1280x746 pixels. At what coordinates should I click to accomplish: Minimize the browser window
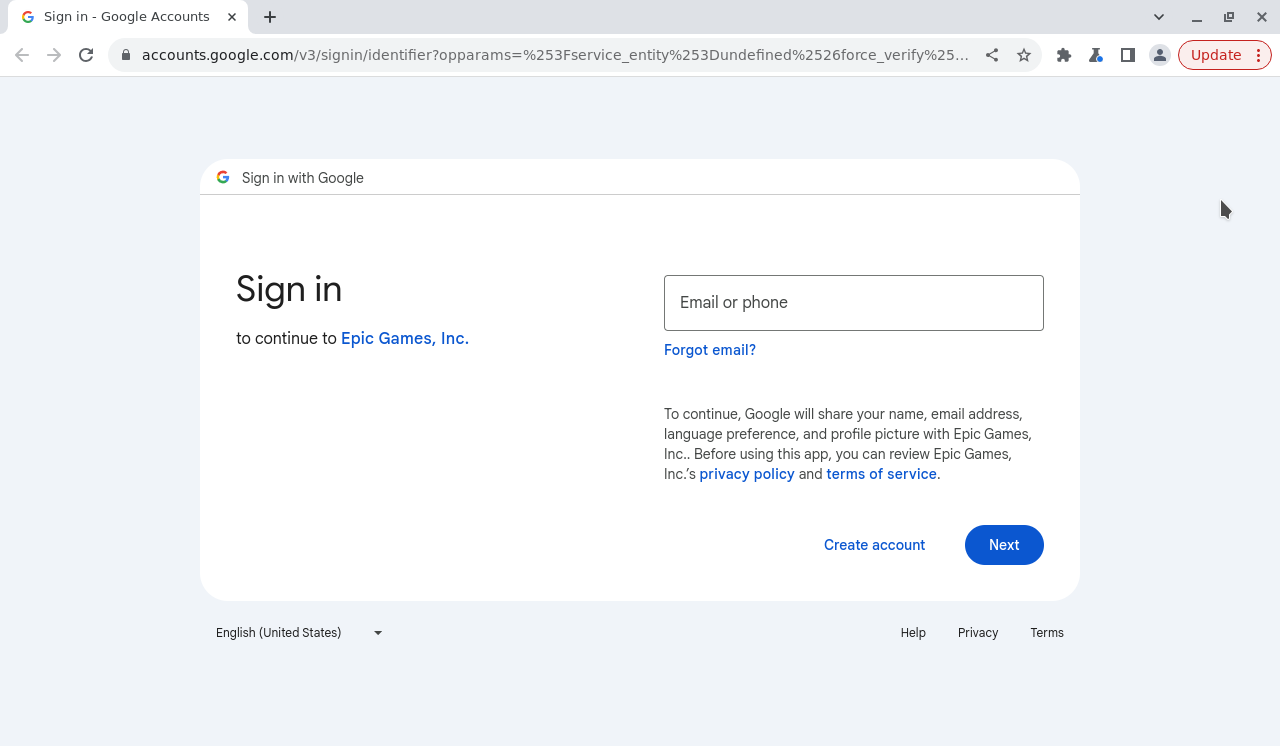[x=1196, y=17]
